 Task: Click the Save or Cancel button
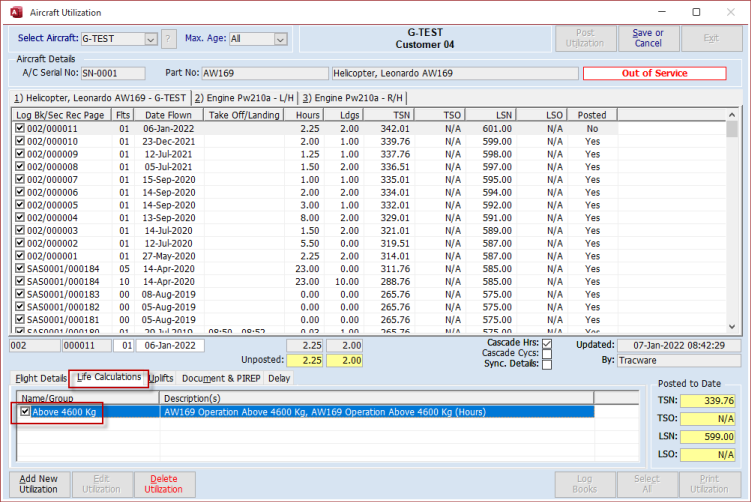click(648, 38)
